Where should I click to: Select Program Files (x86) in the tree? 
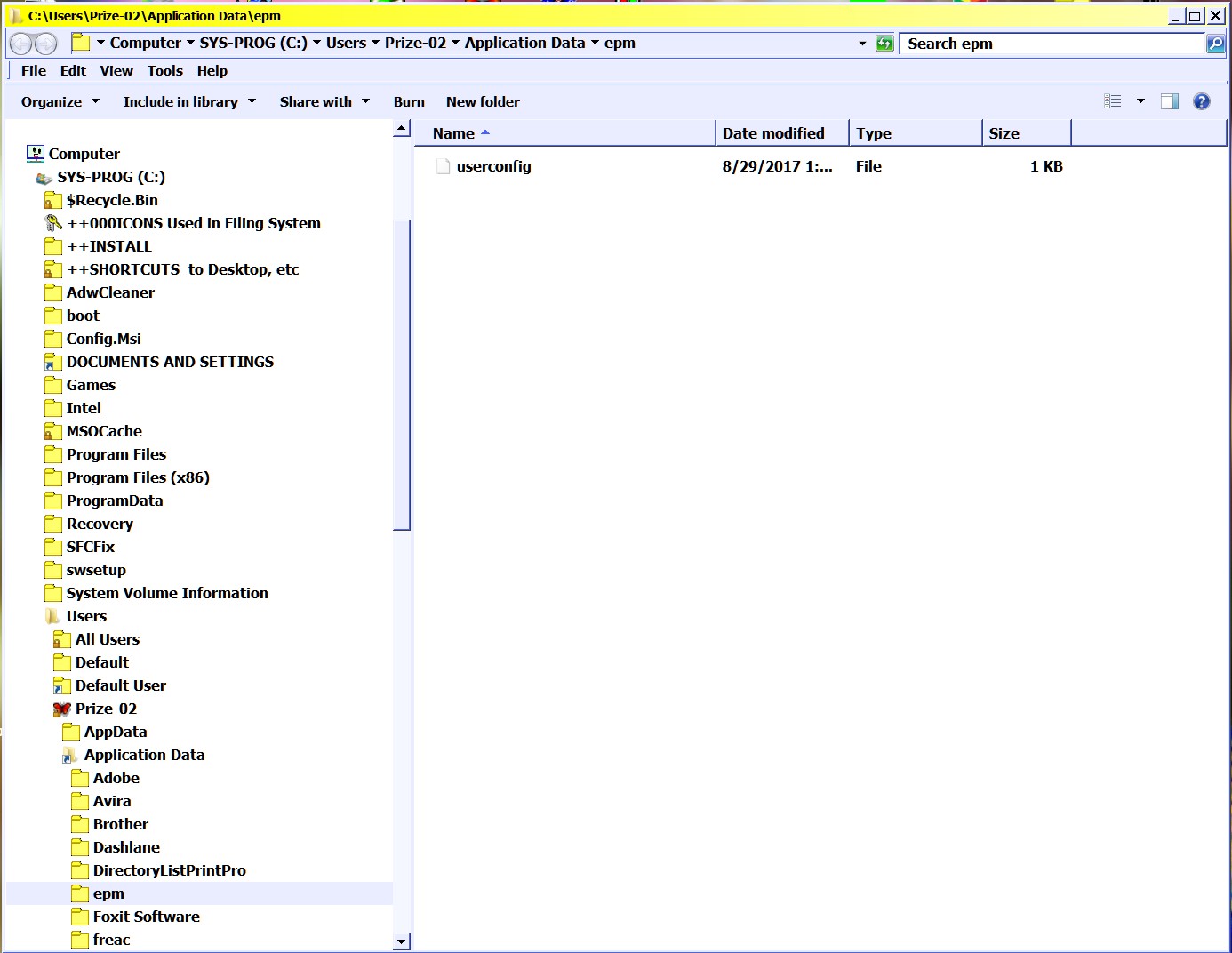(138, 478)
